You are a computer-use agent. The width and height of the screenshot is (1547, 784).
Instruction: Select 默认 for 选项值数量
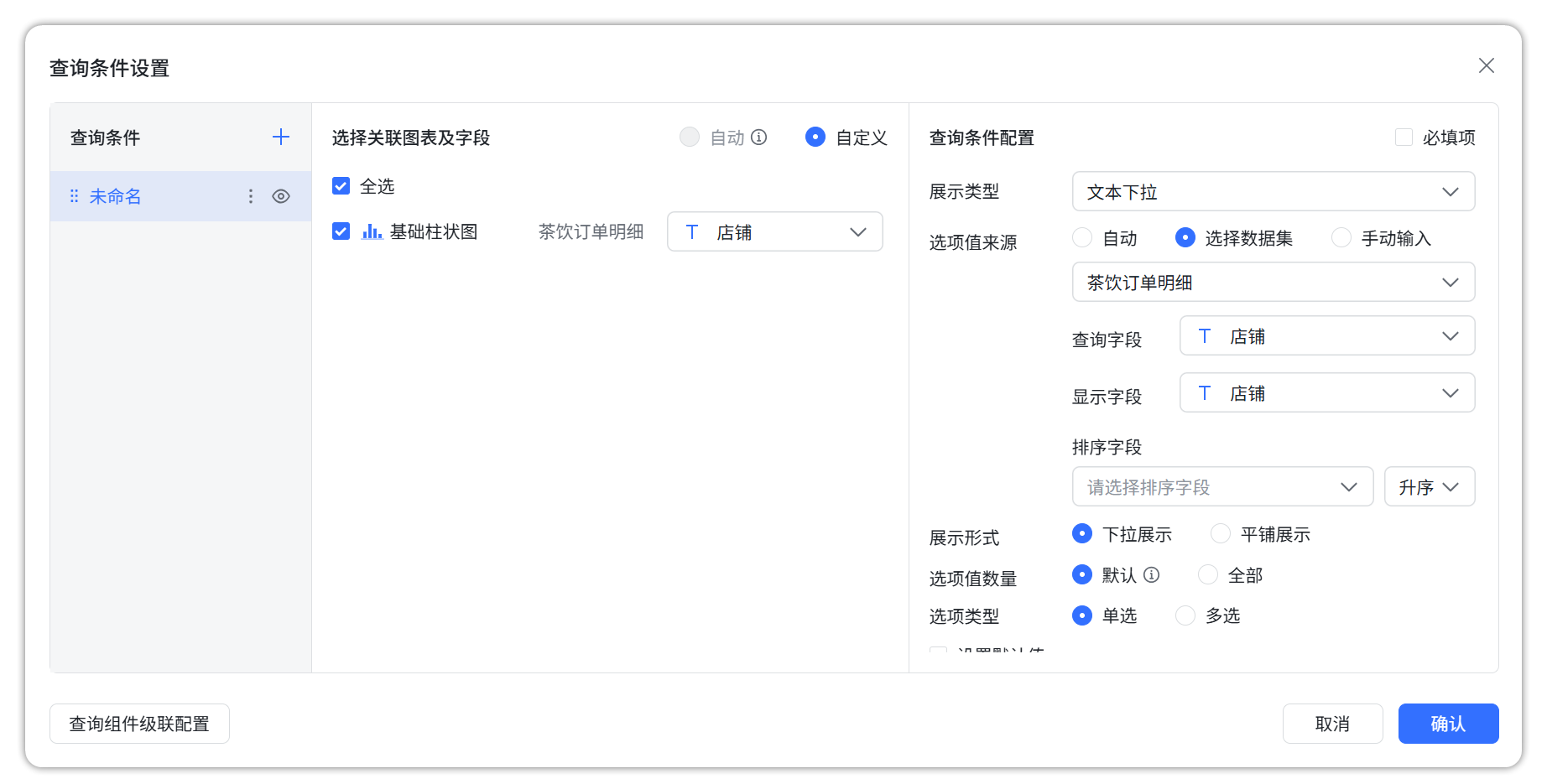(1082, 574)
